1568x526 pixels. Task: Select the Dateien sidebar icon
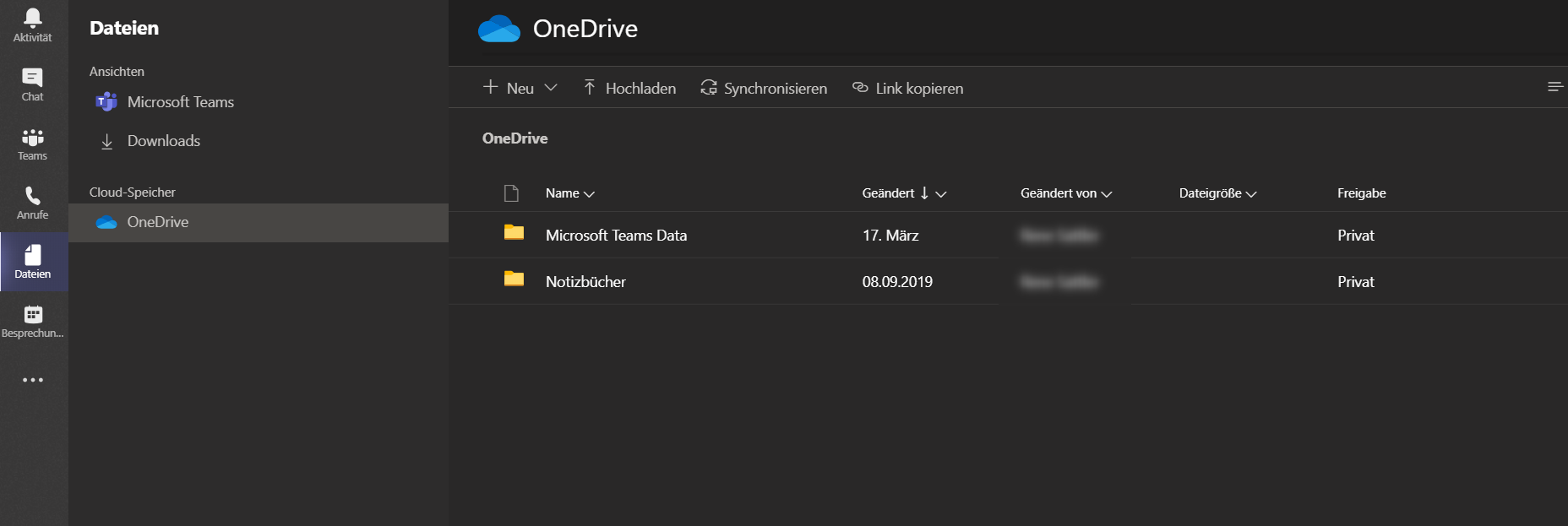33,262
